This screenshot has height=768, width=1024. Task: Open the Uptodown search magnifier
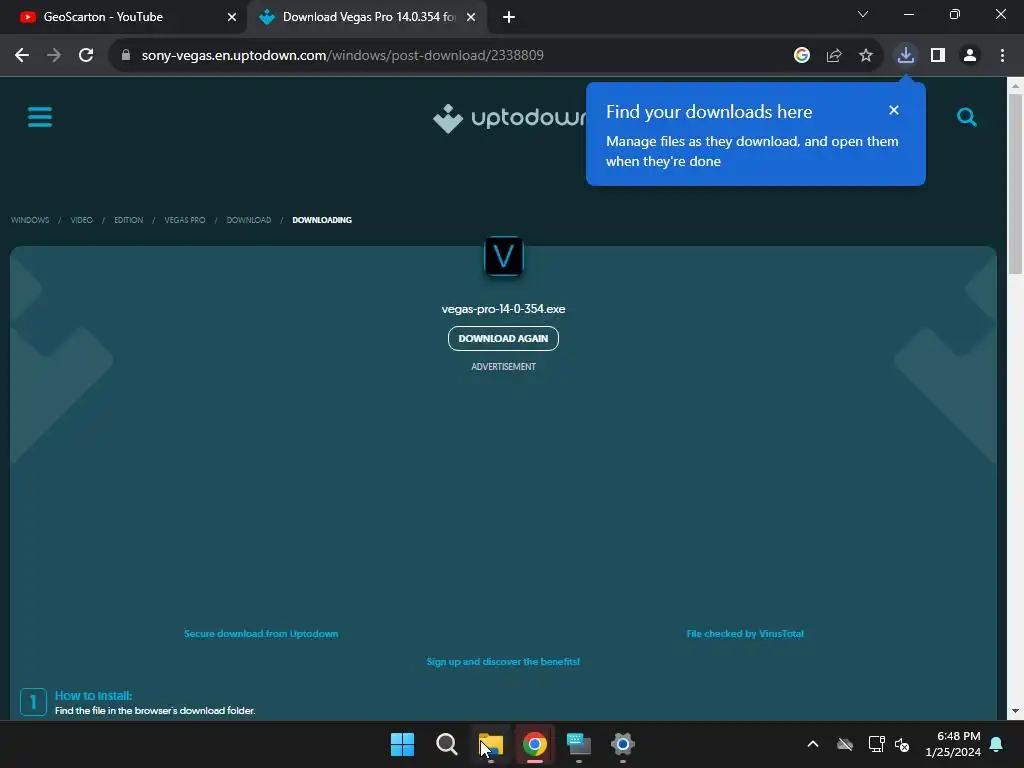(x=967, y=117)
